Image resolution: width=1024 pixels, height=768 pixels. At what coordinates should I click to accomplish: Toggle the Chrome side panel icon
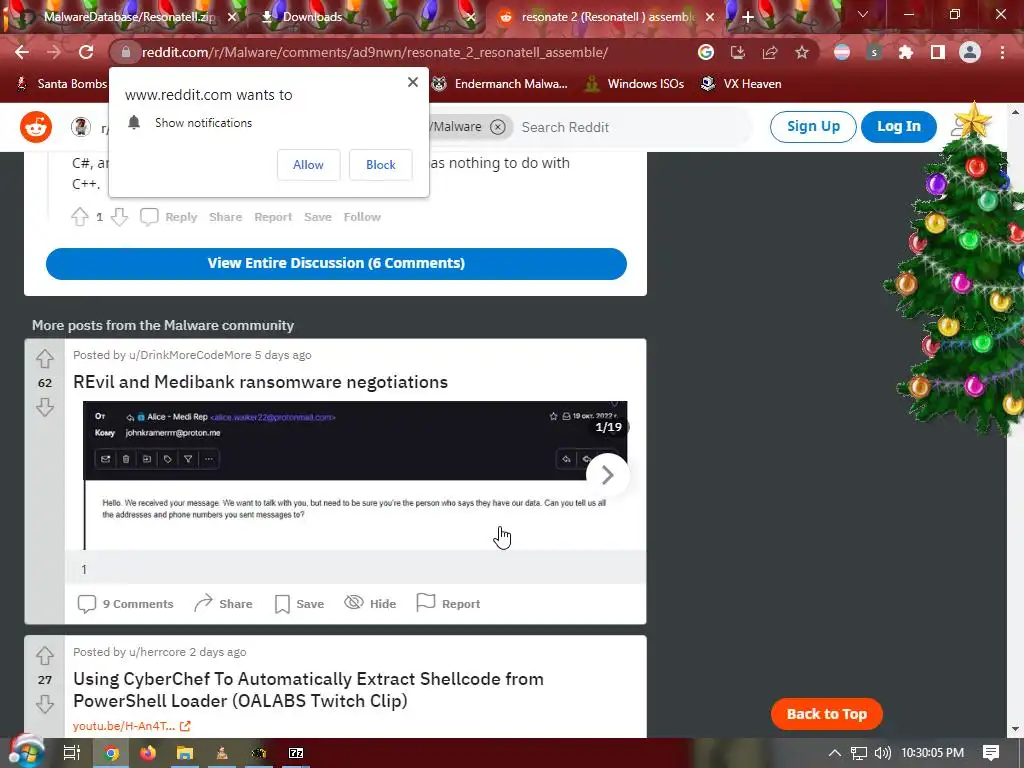click(x=938, y=52)
